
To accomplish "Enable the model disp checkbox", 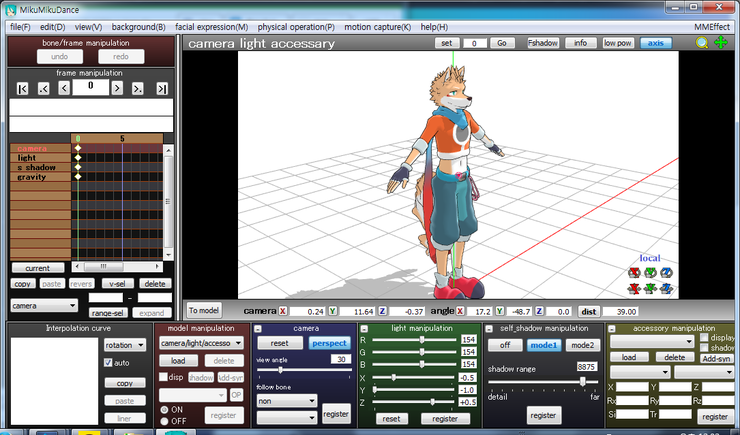I will (163, 377).
